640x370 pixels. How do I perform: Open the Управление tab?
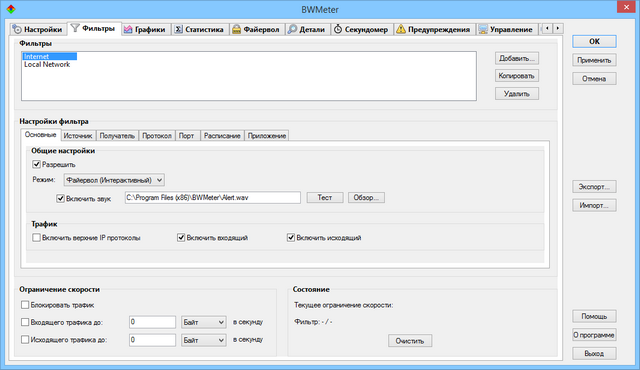pos(506,29)
